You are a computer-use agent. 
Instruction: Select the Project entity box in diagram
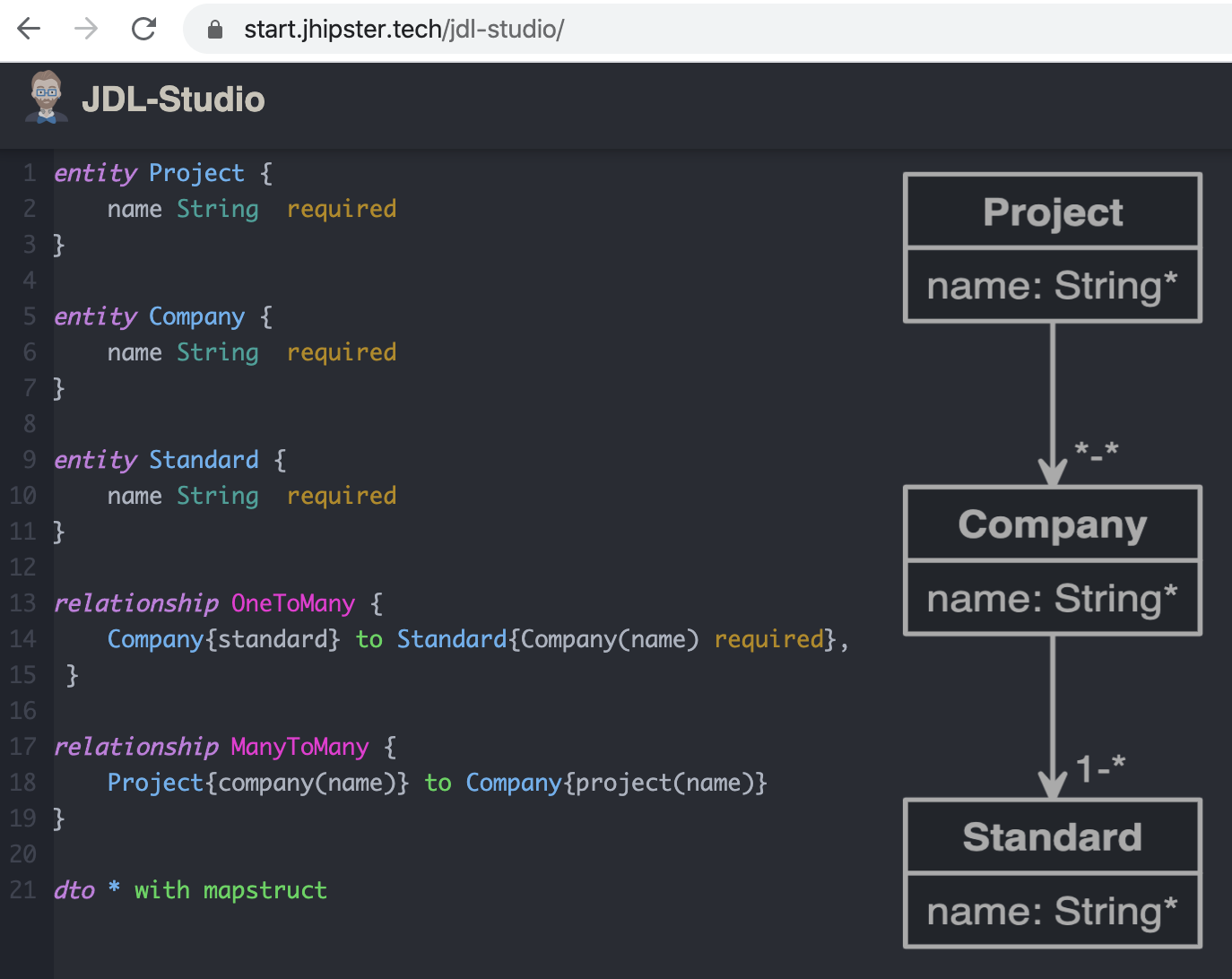(1053, 247)
